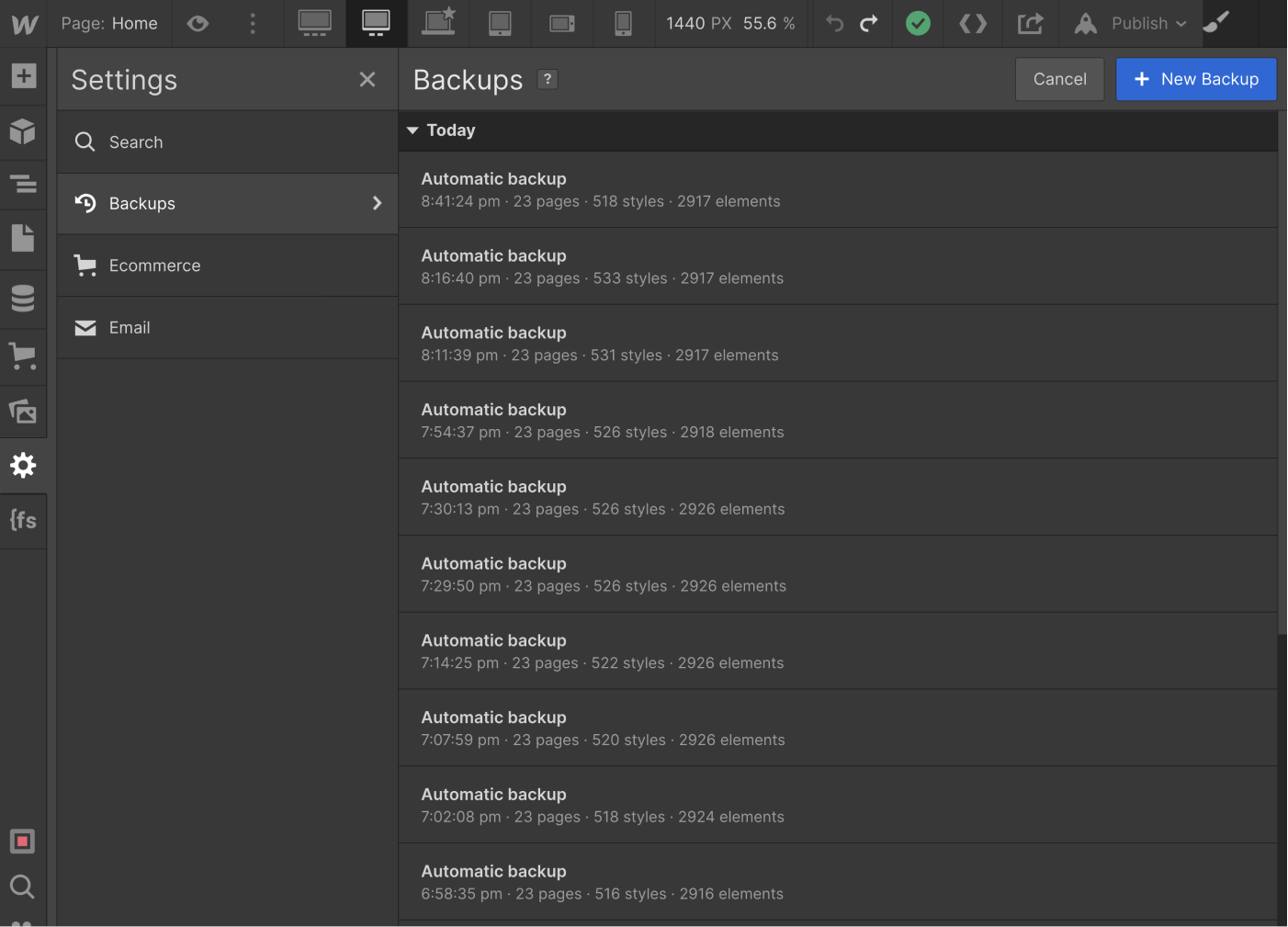1288x927 pixels.
Task: Open the Ecommerce panel in the left sidebar
Action: pos(23,356)
